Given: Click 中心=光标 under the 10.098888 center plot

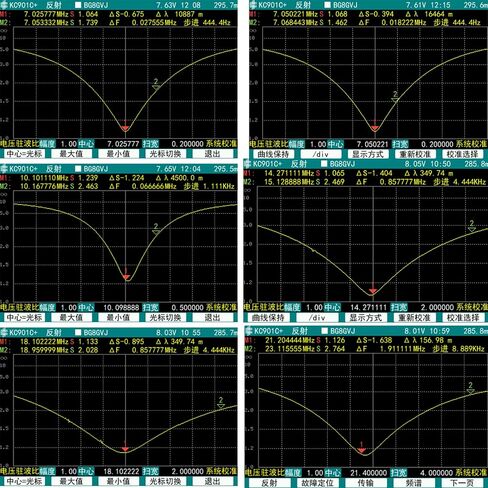Looking at the screenshot, I should 24,318.
